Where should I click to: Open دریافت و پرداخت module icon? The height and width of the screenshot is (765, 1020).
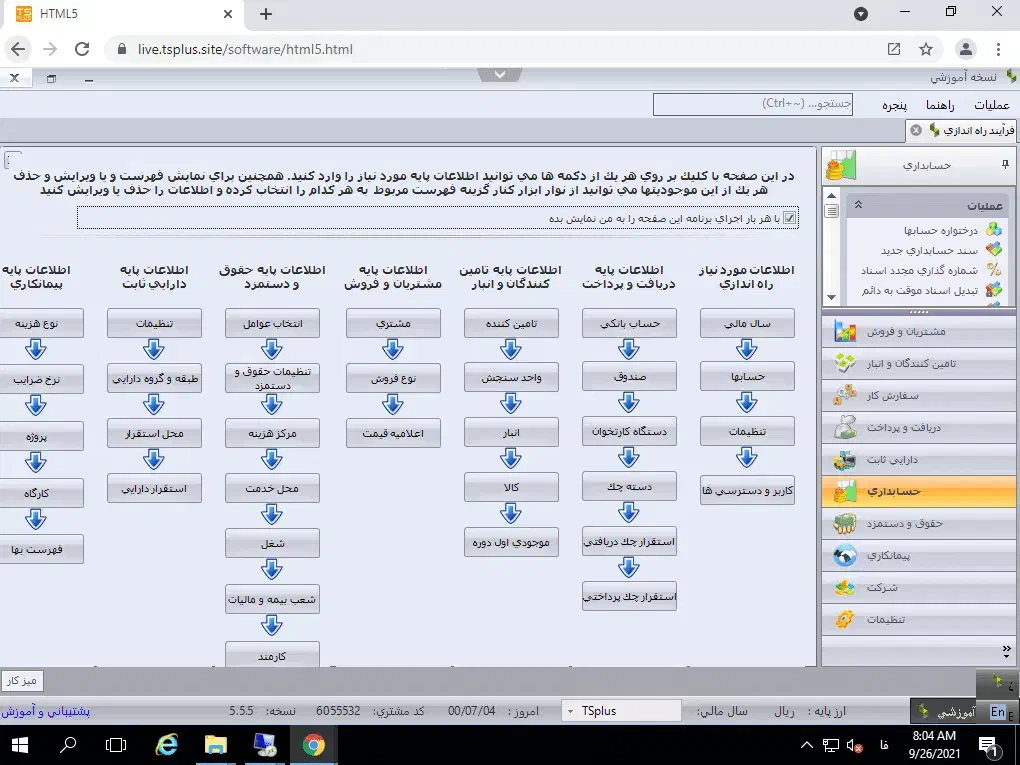pyautogui.click(x=845, y=427)
